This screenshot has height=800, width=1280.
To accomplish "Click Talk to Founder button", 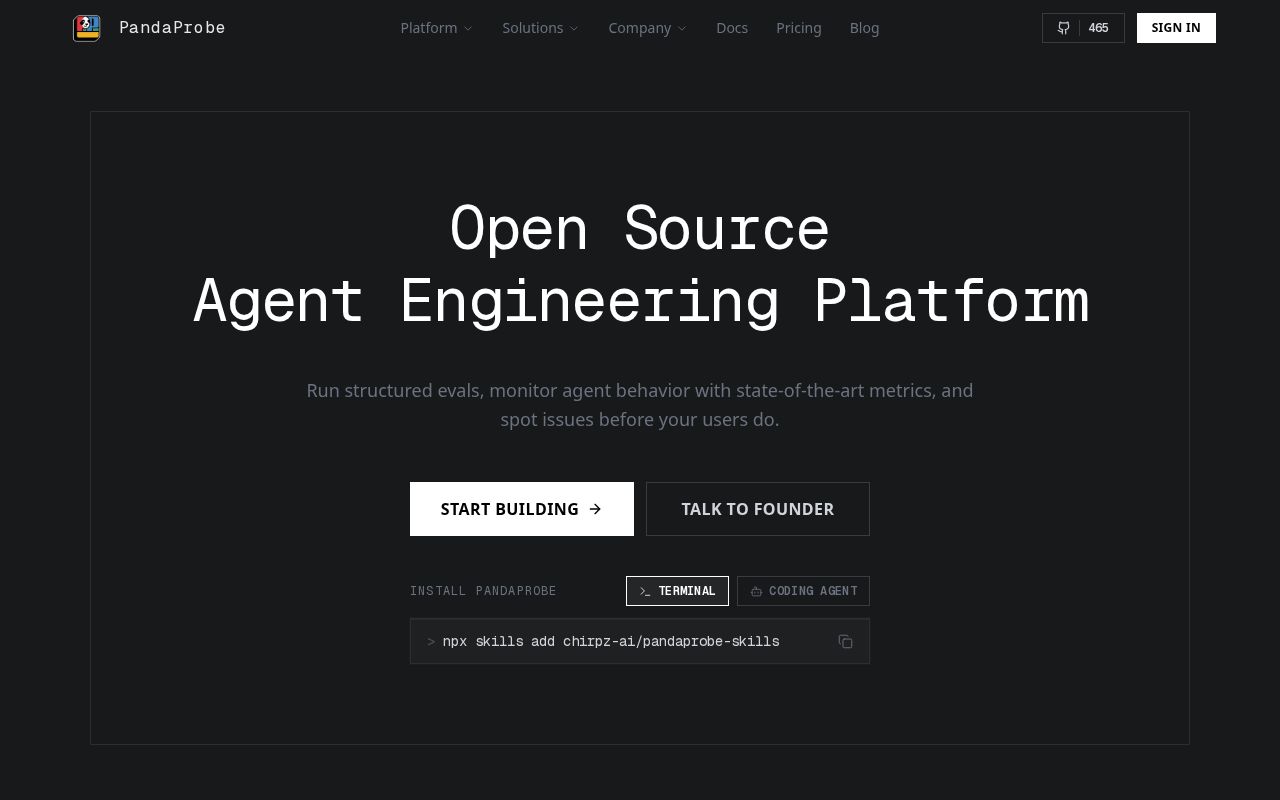I will tap(758, 509).
